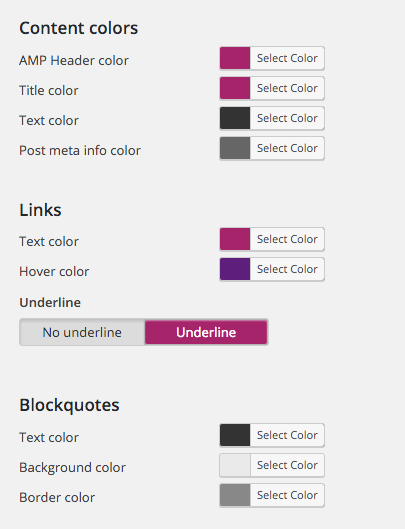Click the AMP Header color magenta swatch
This screenshot has height=529, width=405.
click(235, 58)
